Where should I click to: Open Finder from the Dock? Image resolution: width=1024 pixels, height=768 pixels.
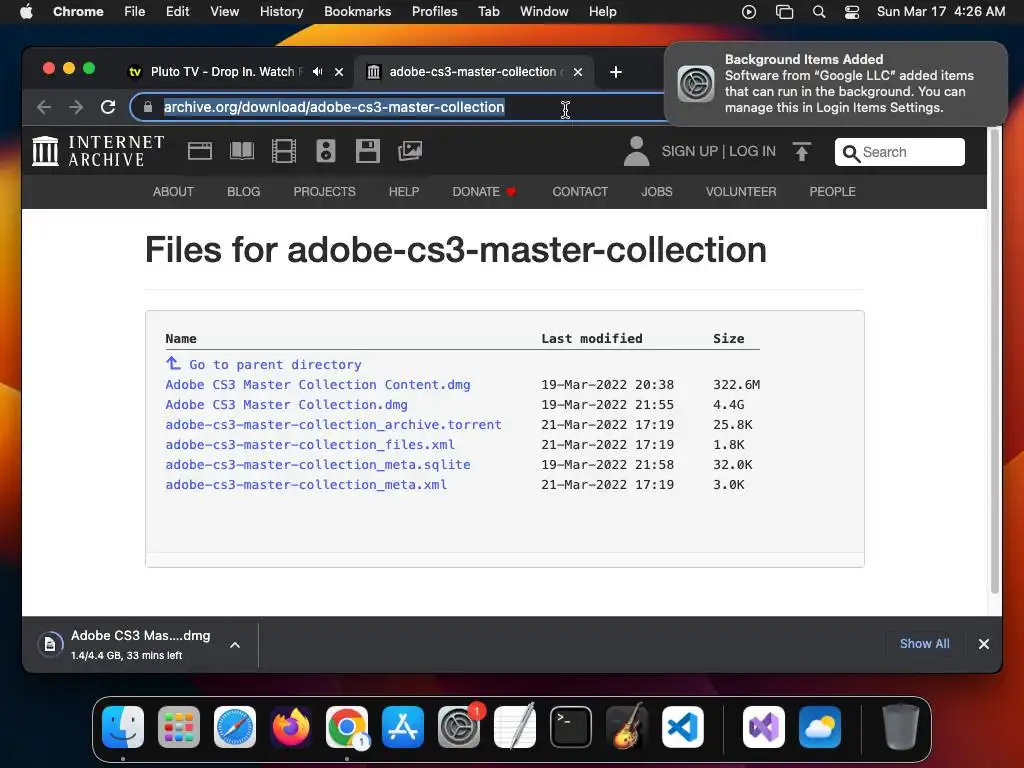123,727
